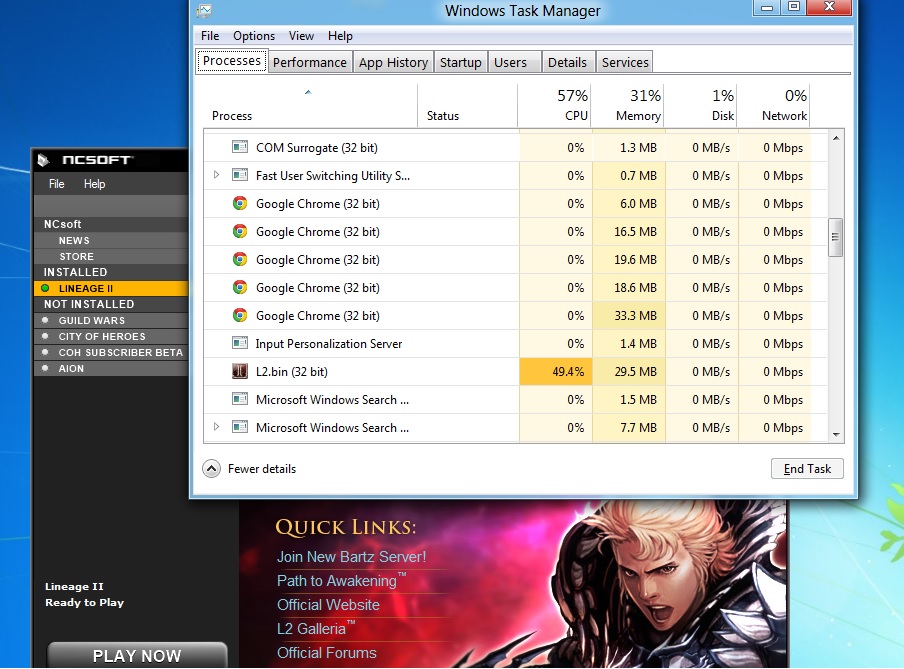Open the View menu
Image resolution: width=904 pixels, height=669 pixels.
[x=301, y=36]
